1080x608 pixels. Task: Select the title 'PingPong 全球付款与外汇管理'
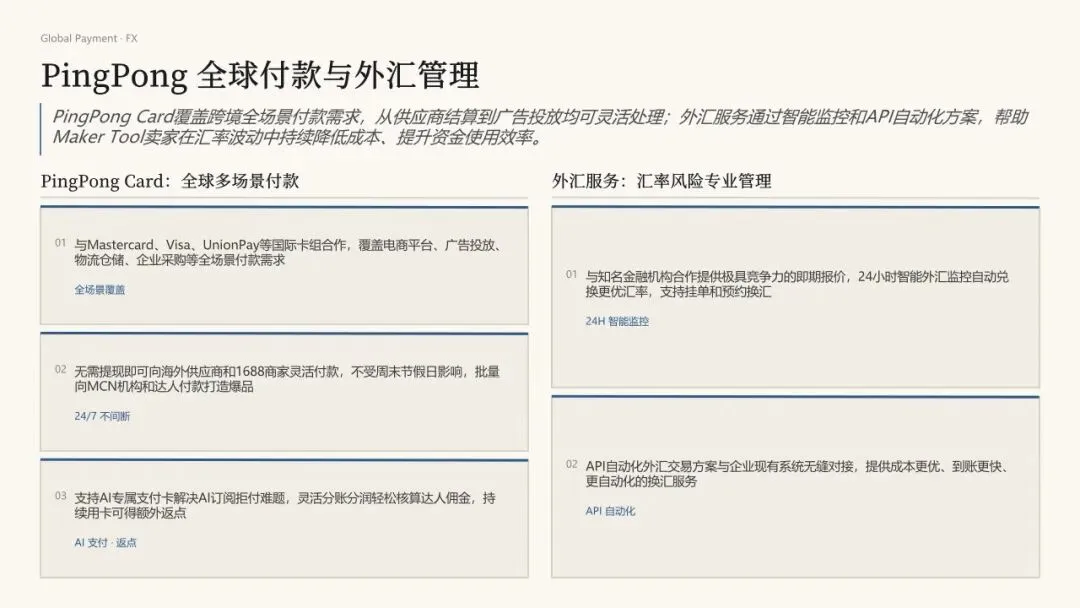pyautogui.click(x=260, y=75)
